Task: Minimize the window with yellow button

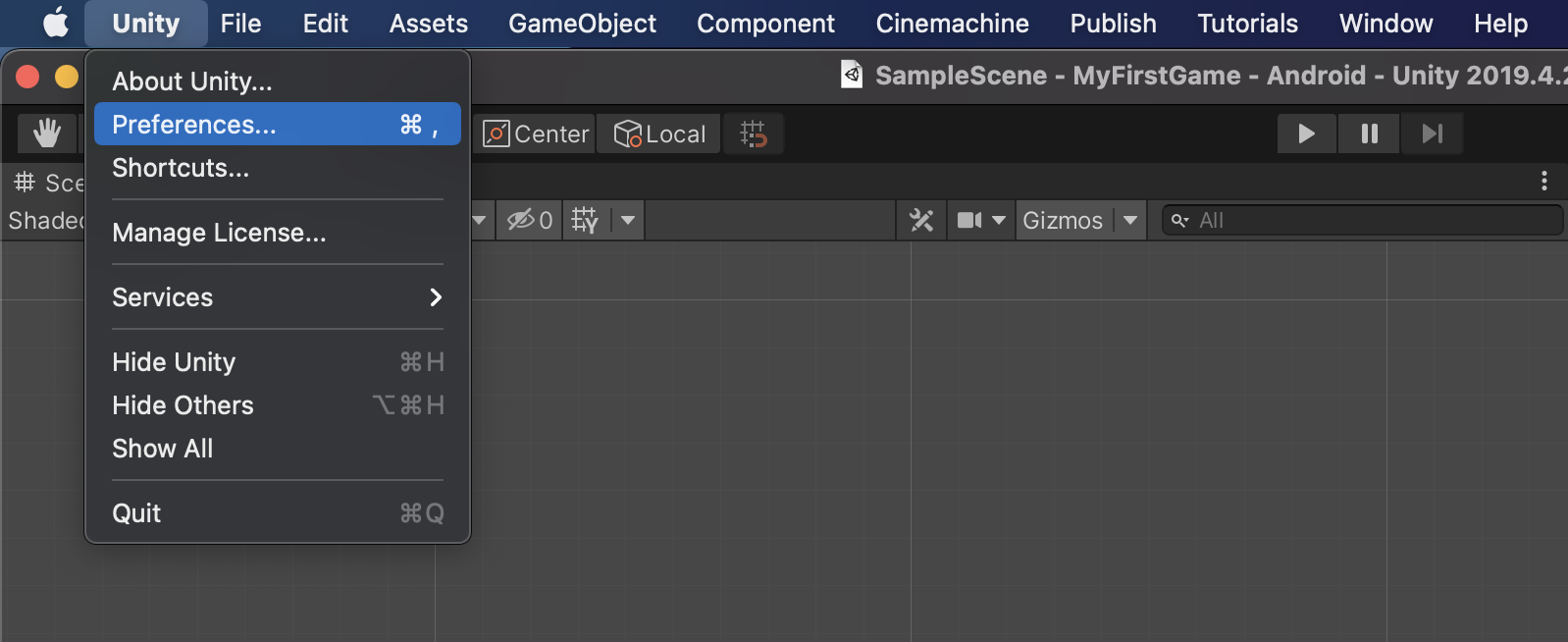Action: click(x=66, y=76)
